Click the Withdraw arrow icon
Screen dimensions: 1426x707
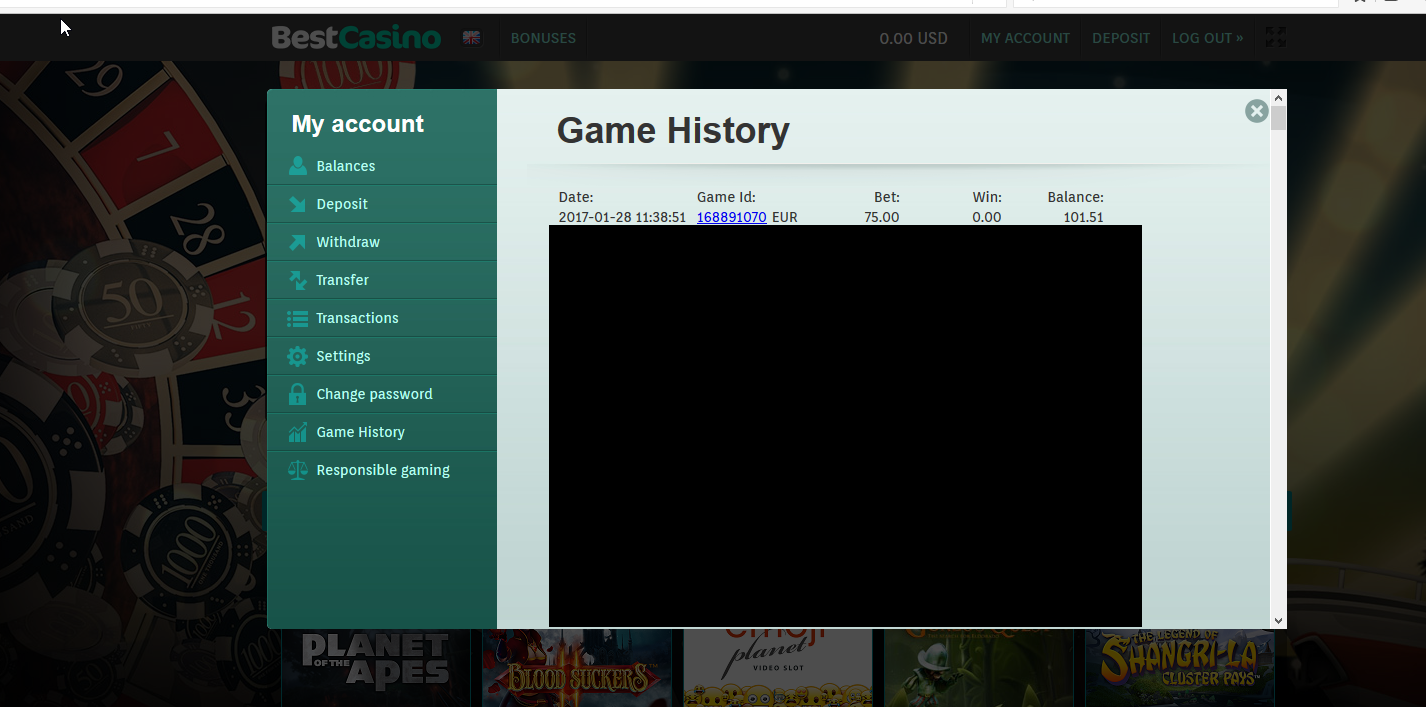[x=297, y=242]
